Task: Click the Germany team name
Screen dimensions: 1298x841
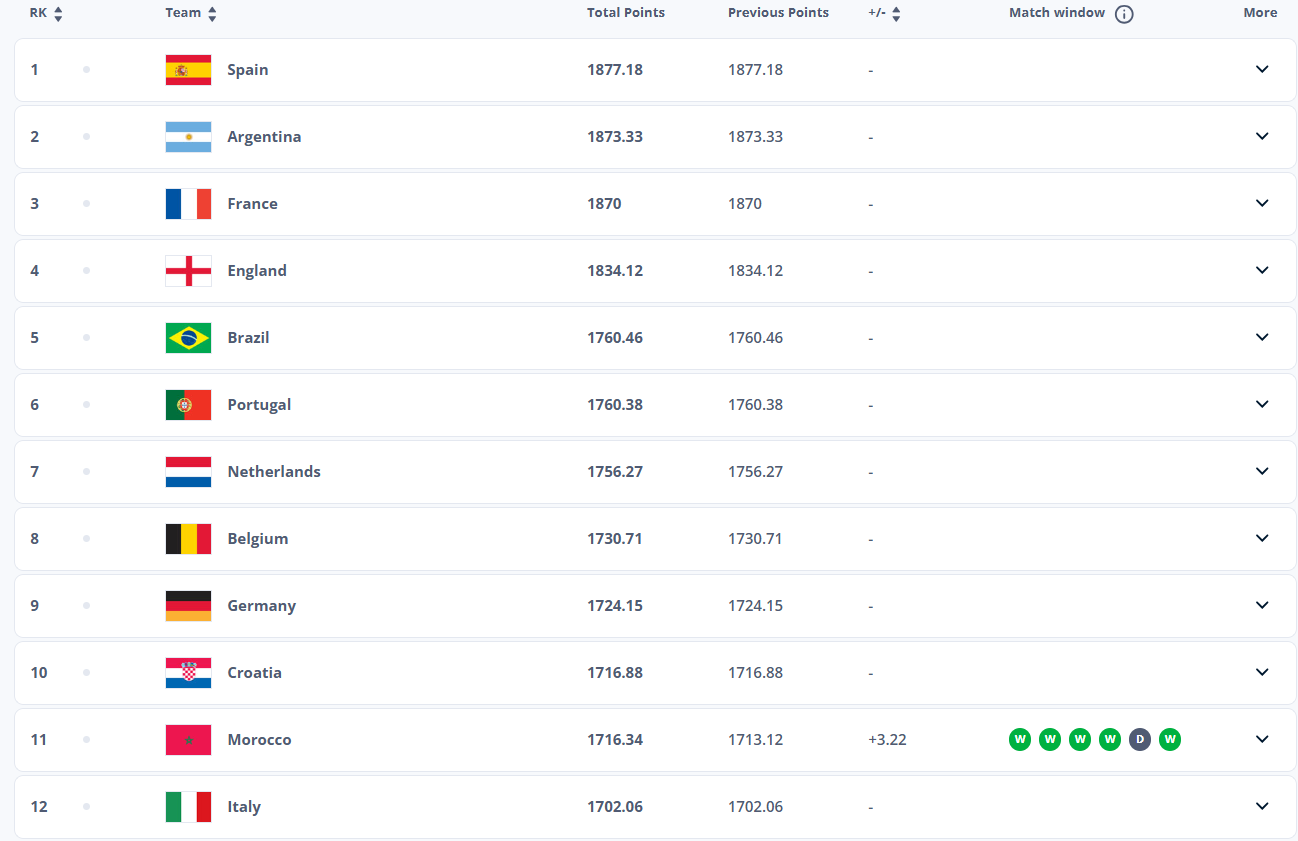Action: [261, 606]
